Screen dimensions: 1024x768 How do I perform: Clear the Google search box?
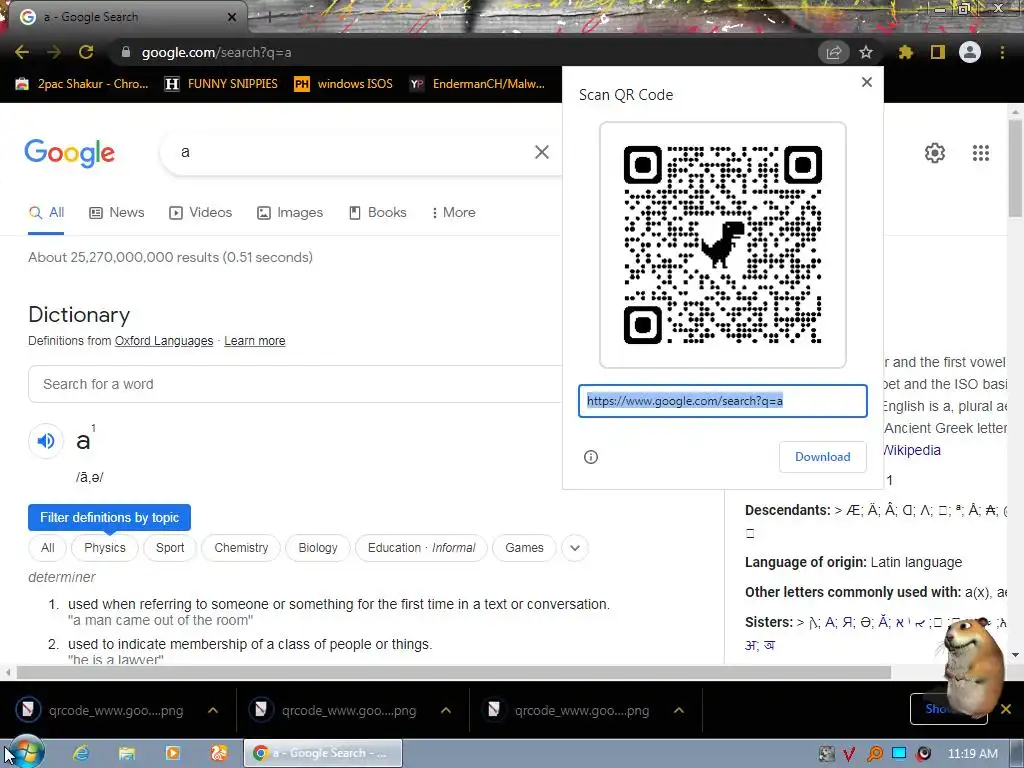click(x=541, y=152)
